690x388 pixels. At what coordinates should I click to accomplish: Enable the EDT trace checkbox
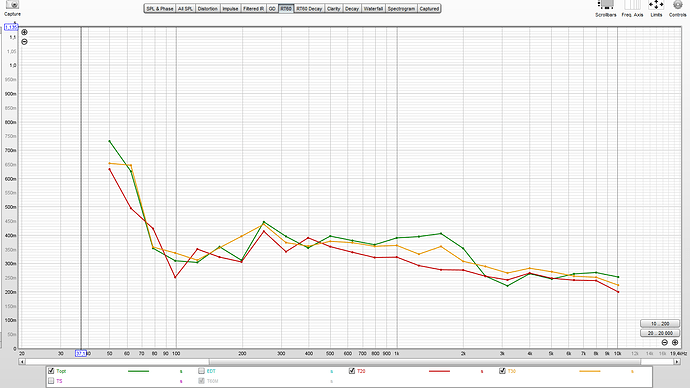pyautogui.click(x=202, y=371)
